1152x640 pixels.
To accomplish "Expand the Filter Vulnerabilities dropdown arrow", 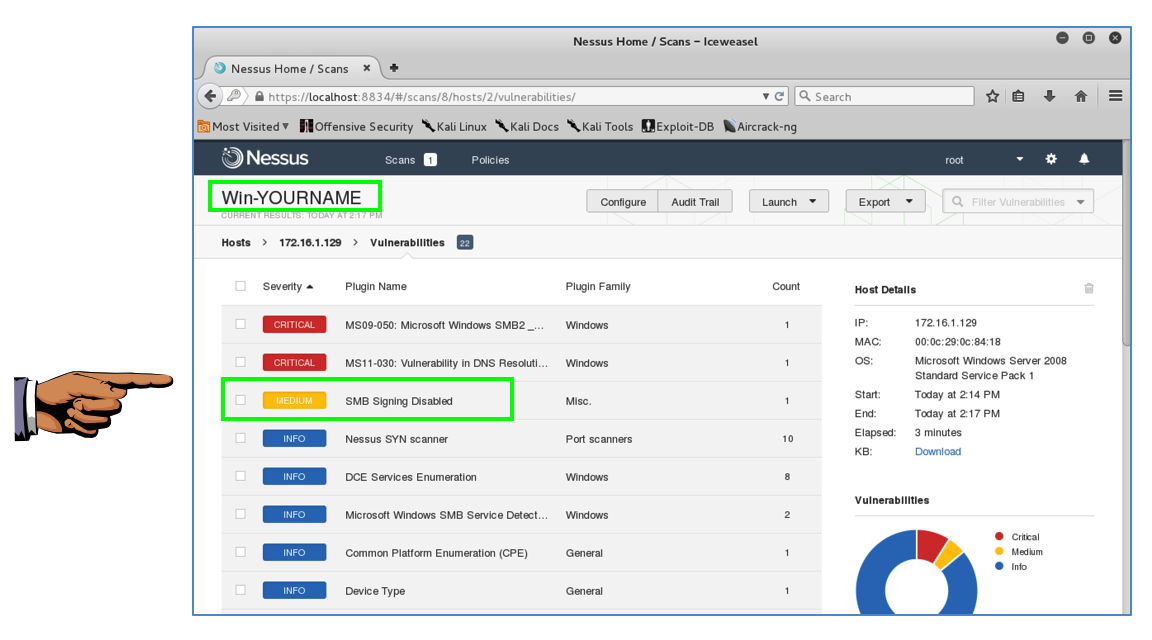I will point(1080,202).
